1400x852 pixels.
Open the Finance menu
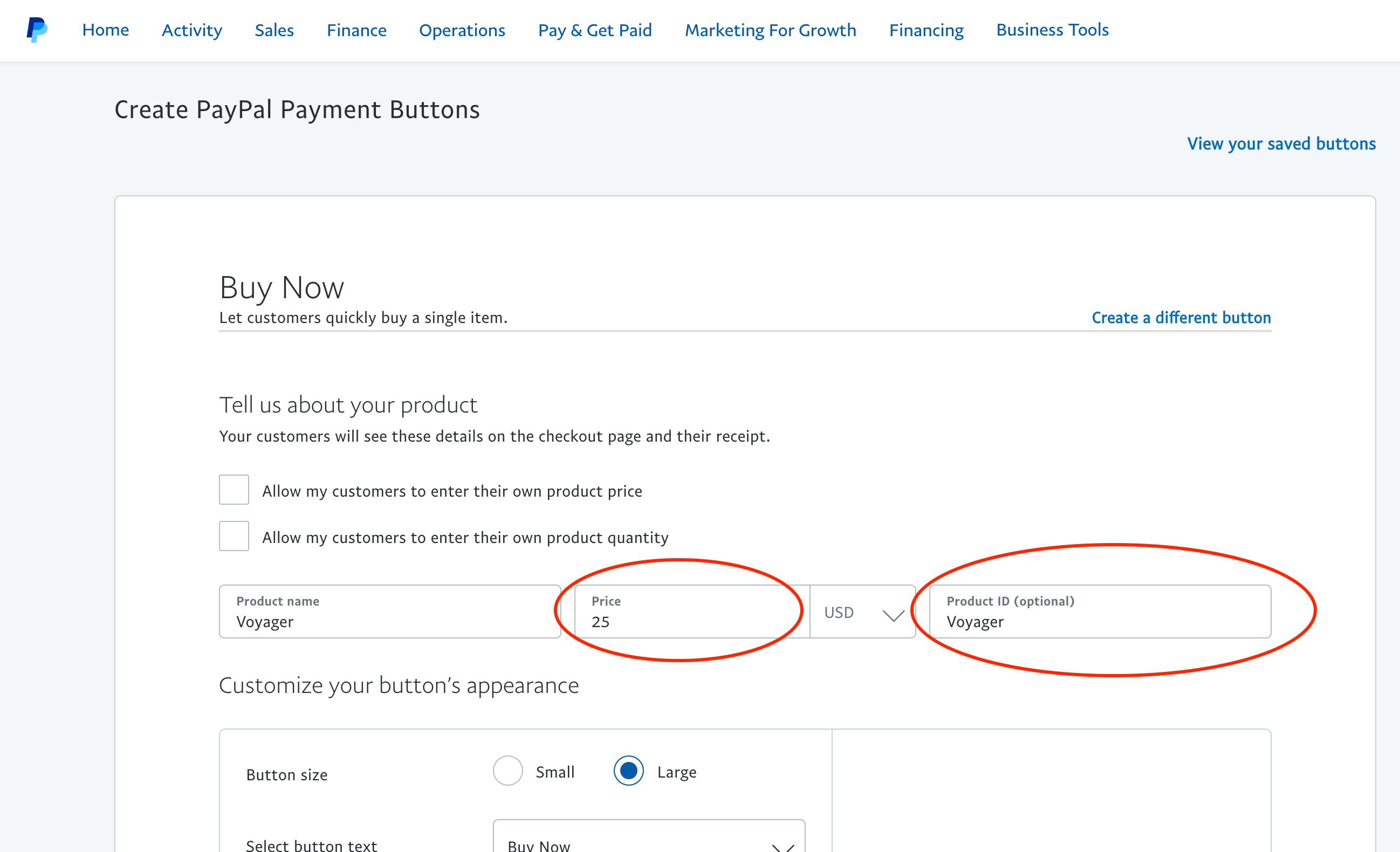coord(356,30)
